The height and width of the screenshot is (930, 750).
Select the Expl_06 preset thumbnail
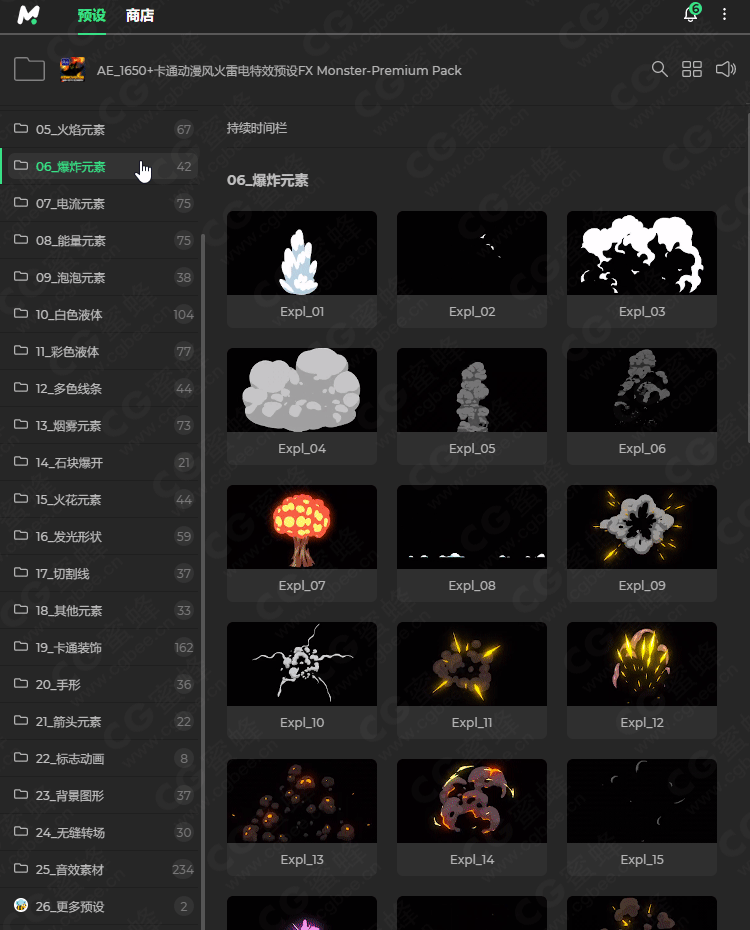642,390
